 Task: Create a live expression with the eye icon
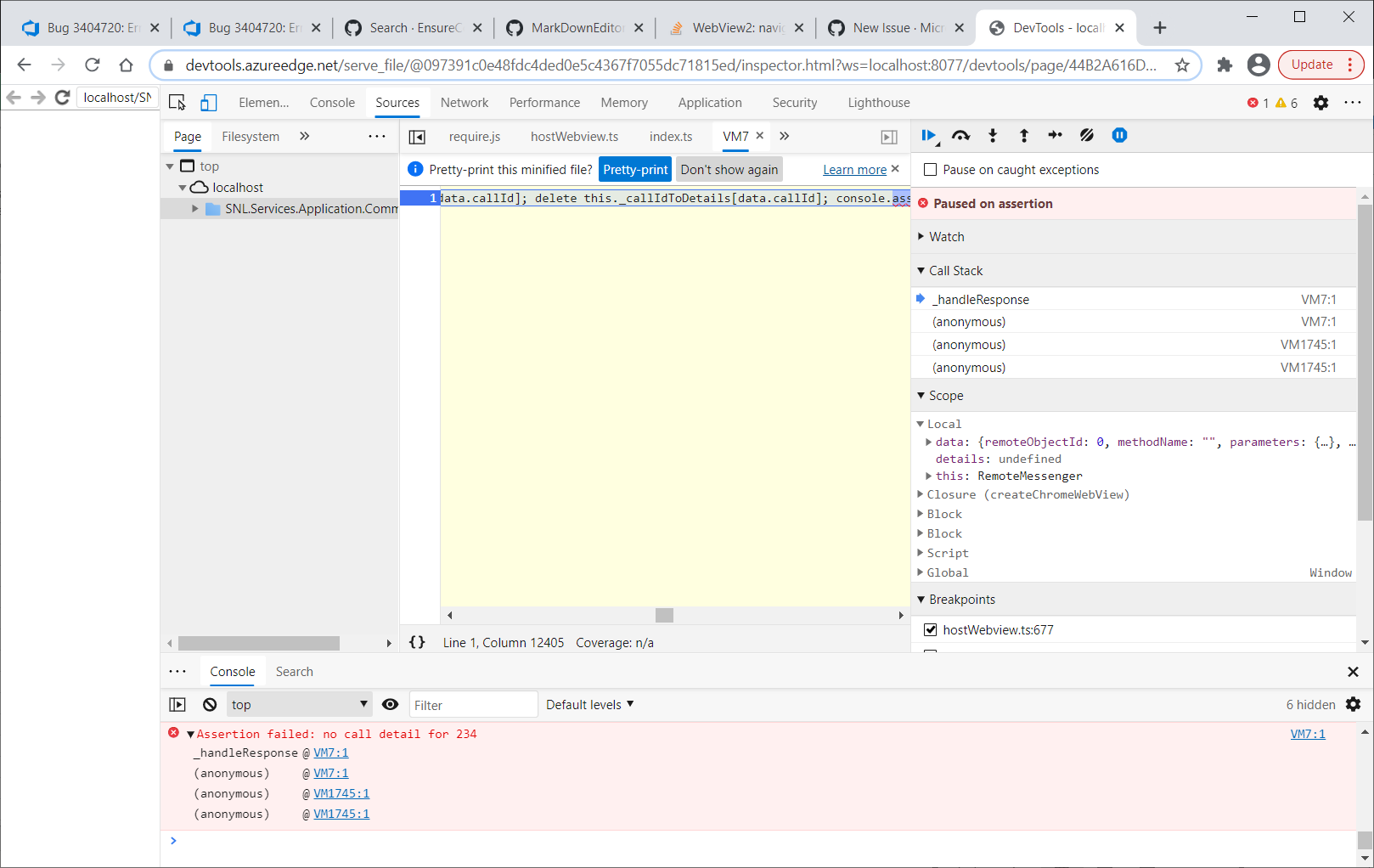[x=390, y=704]
